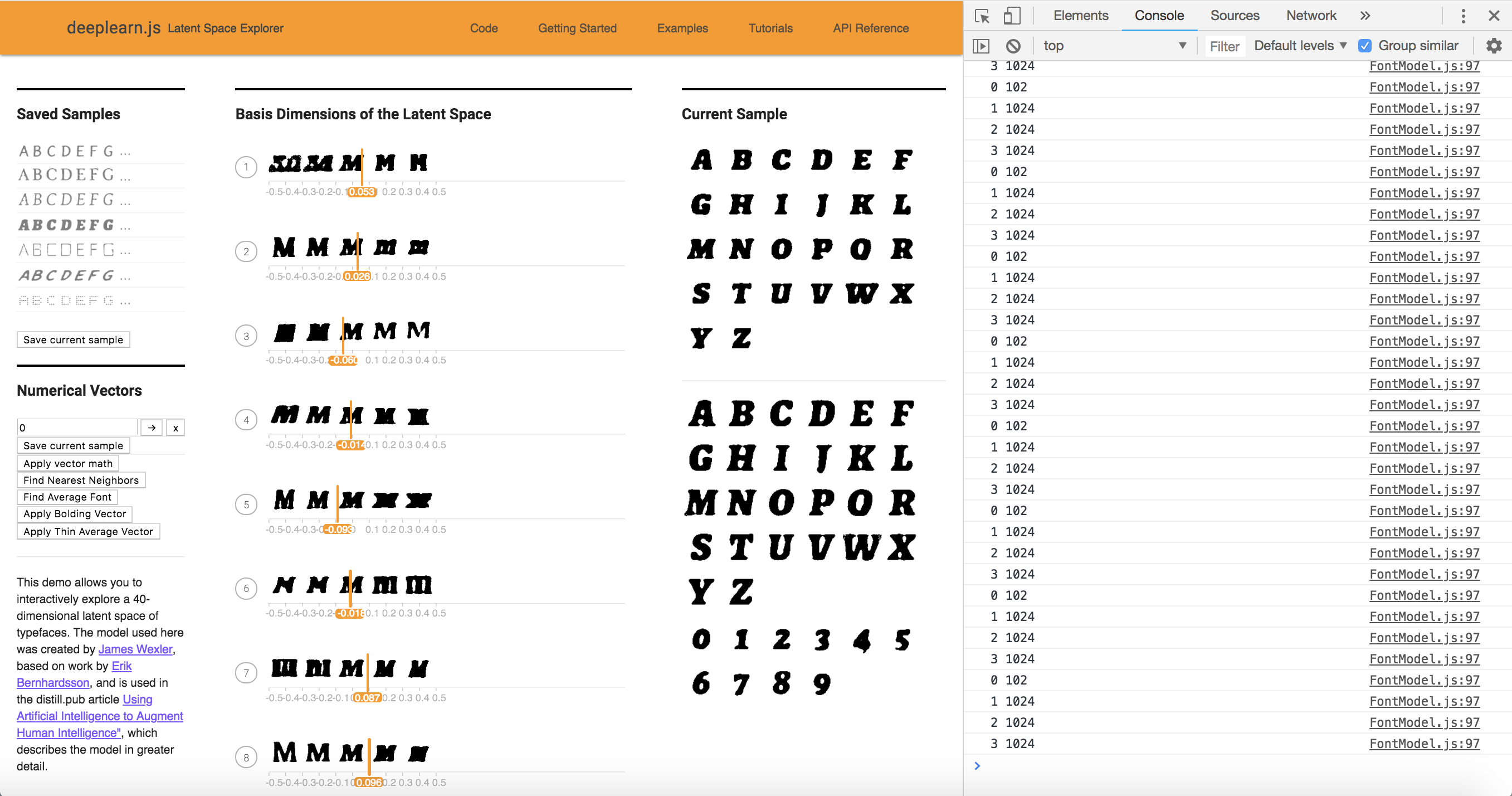Open the API Reference nav link
This screenshot has height=796, width=1512.
[870, 28]
